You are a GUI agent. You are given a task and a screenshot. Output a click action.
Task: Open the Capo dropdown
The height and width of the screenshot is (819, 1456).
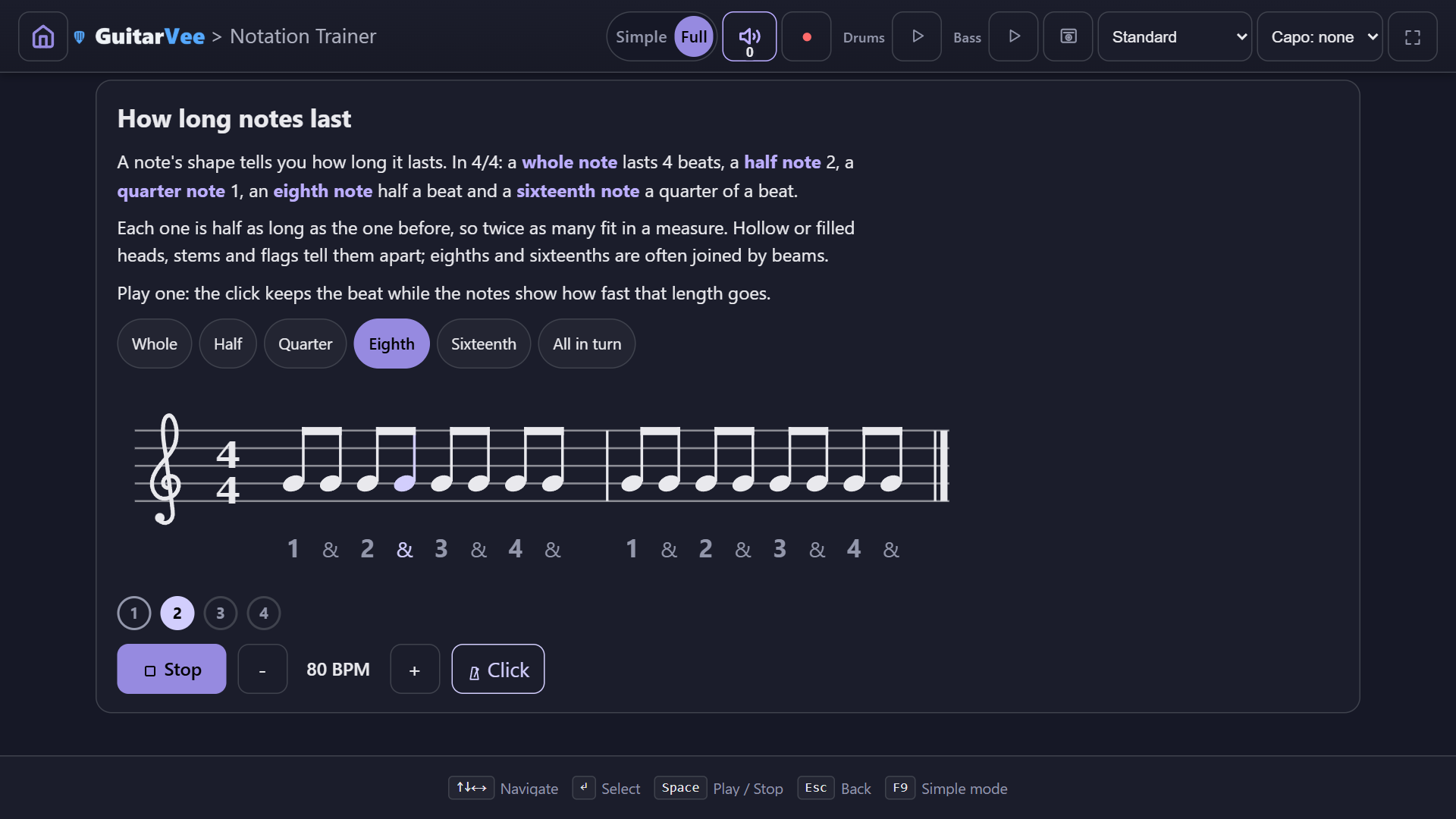(x=1320, y=36)
